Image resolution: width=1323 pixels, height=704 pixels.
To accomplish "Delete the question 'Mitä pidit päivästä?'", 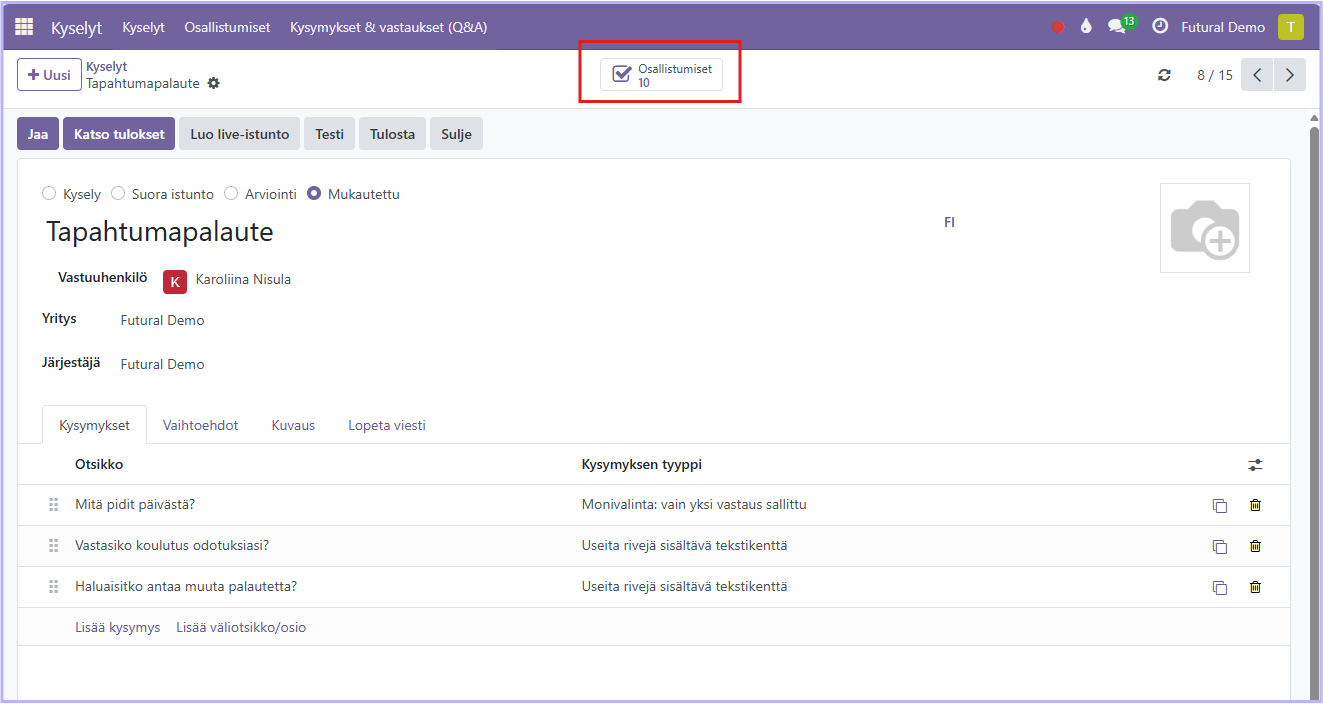I will (x=1255, y=505).
